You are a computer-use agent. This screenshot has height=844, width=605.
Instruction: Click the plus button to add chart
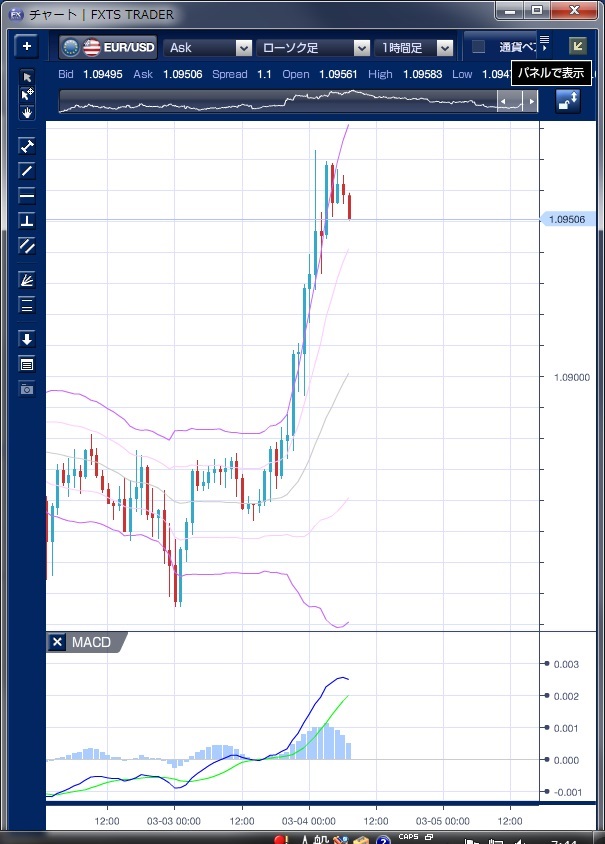[x=27, y=46]
